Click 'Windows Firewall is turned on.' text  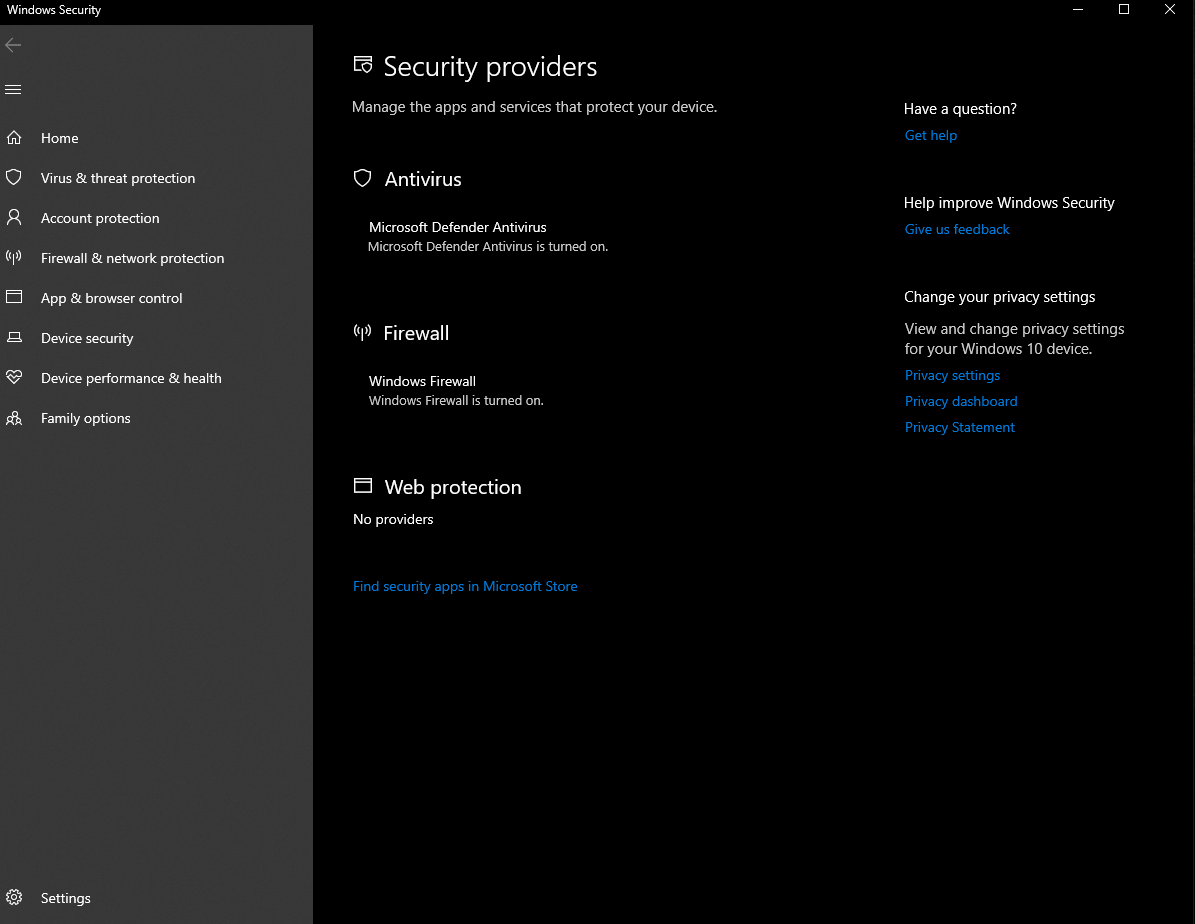tap(456, 400)
